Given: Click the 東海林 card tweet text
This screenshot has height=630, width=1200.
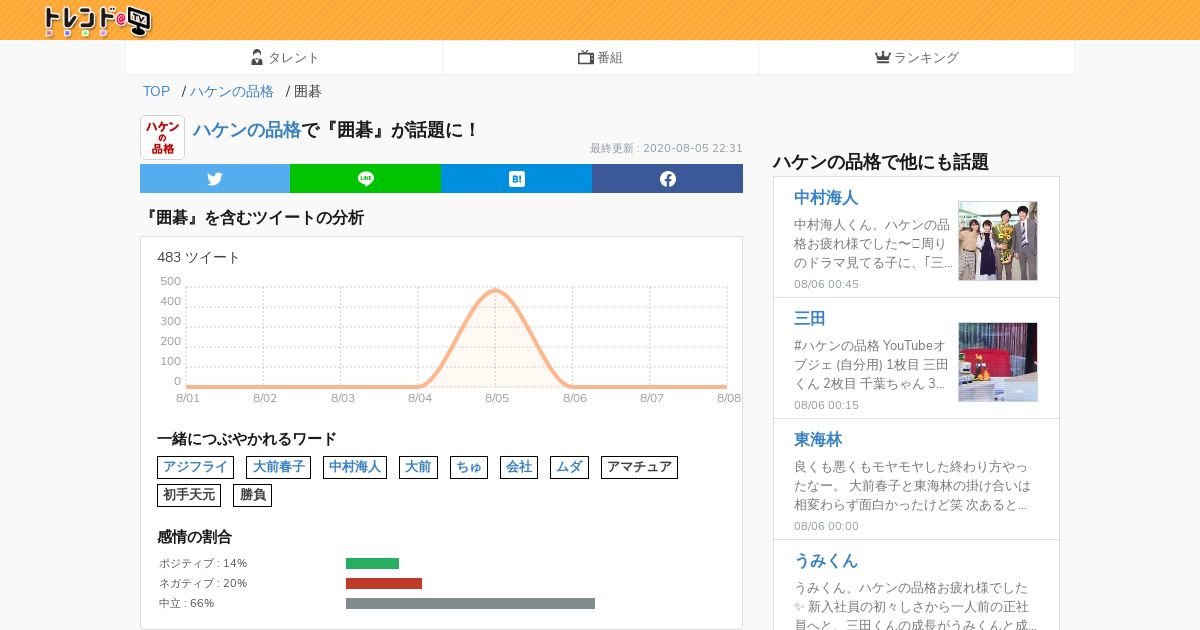Looking at the screenshot, I should [x=912, y=486].
